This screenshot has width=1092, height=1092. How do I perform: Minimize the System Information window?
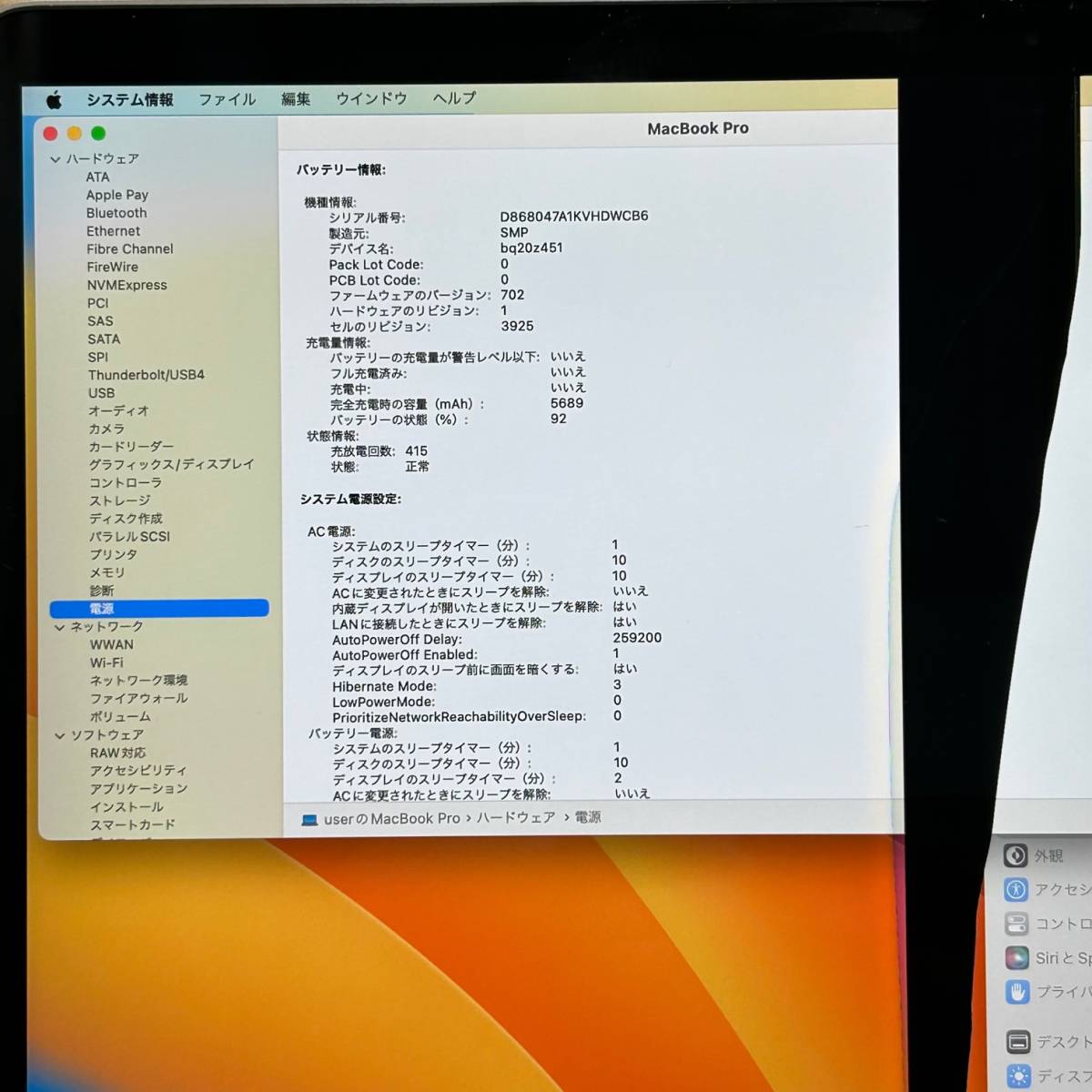[x=75, y=134]
